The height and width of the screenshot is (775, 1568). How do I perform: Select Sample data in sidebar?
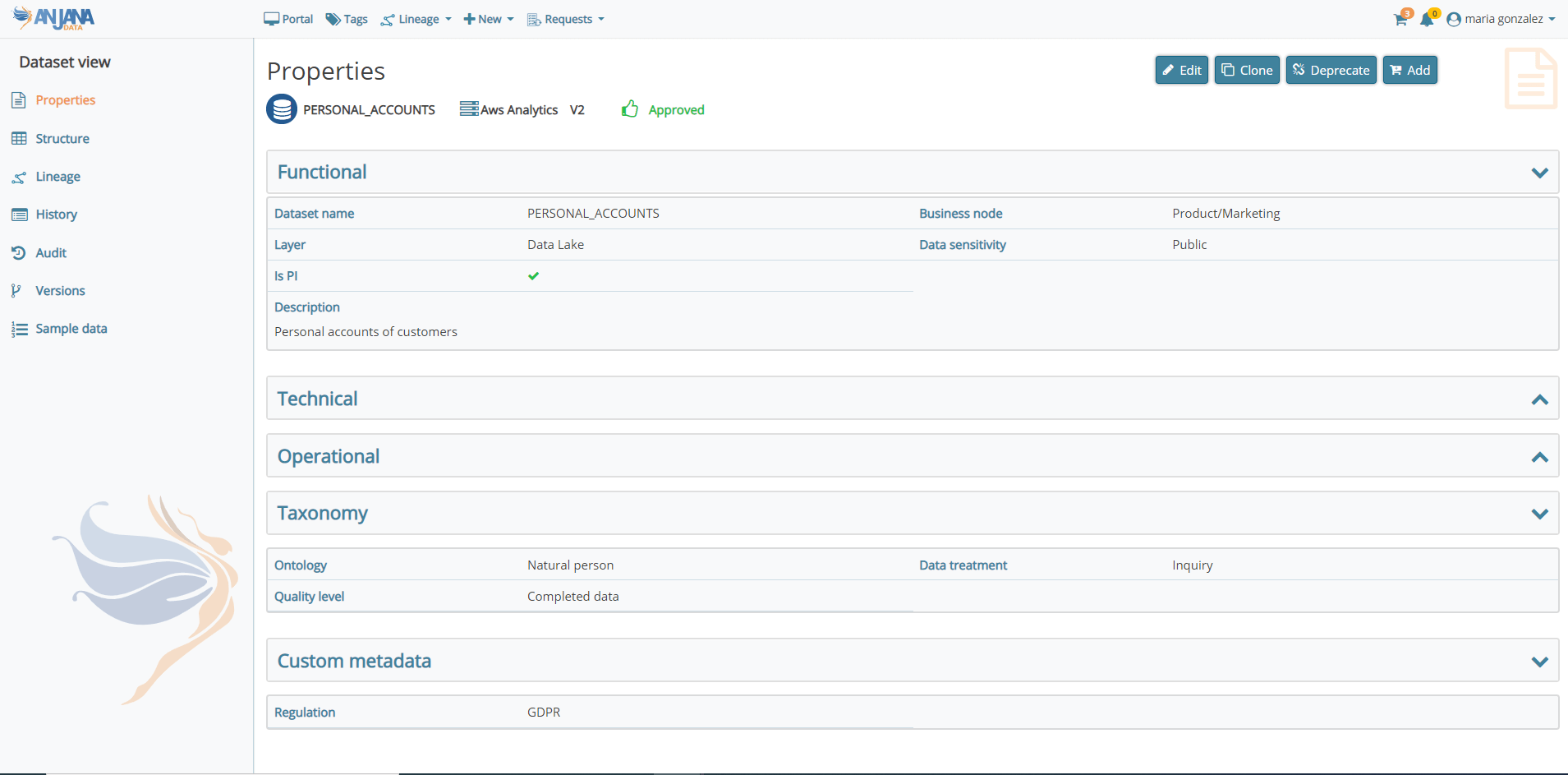(x=71, y=329)
